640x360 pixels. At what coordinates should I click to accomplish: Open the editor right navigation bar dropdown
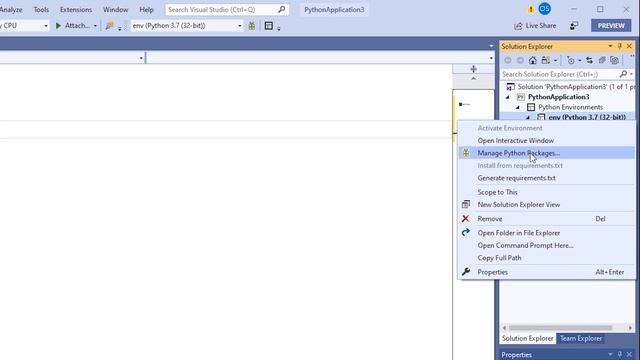click(491, 58)
